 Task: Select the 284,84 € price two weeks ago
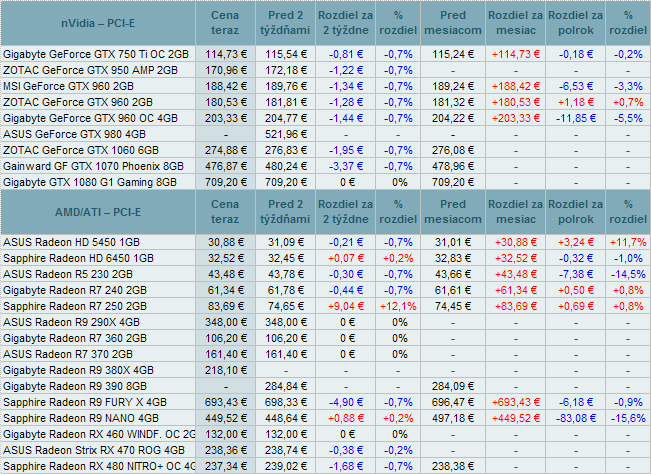(x=286, y=386)
